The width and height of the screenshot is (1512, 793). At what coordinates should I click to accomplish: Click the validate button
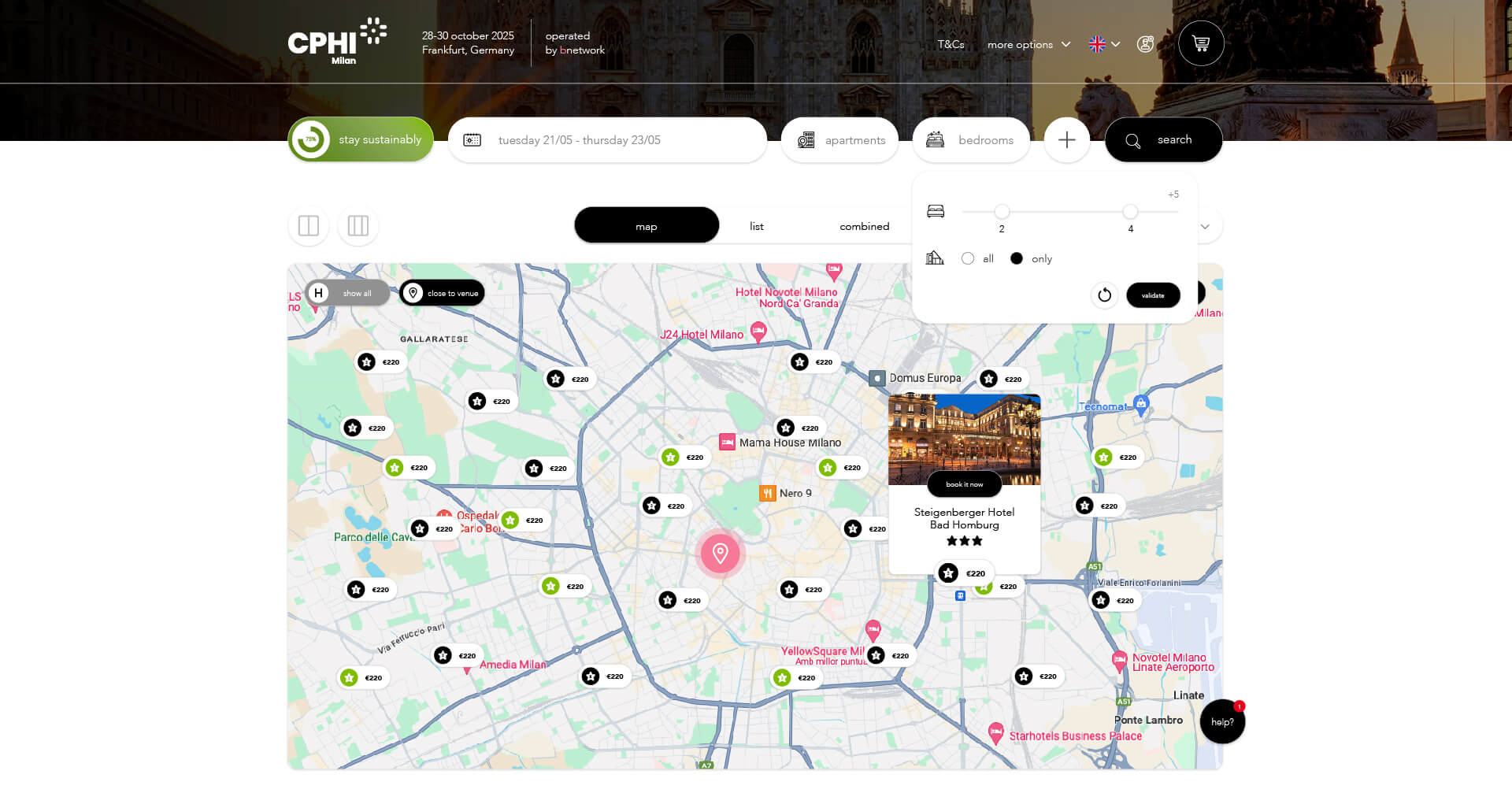[1153, 295]
